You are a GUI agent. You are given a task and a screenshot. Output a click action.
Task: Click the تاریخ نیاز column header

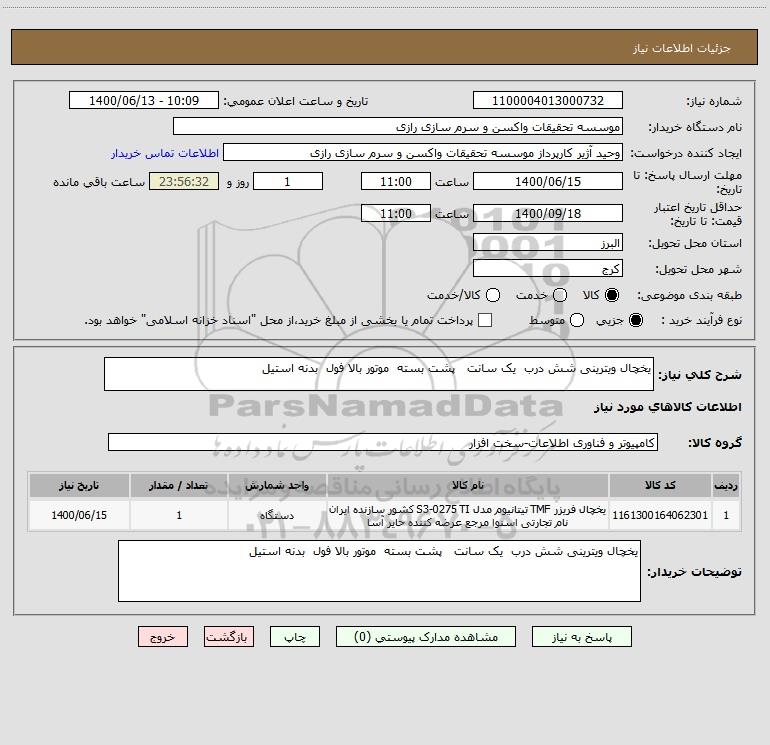pyautogui.click(x=79, y=485)
